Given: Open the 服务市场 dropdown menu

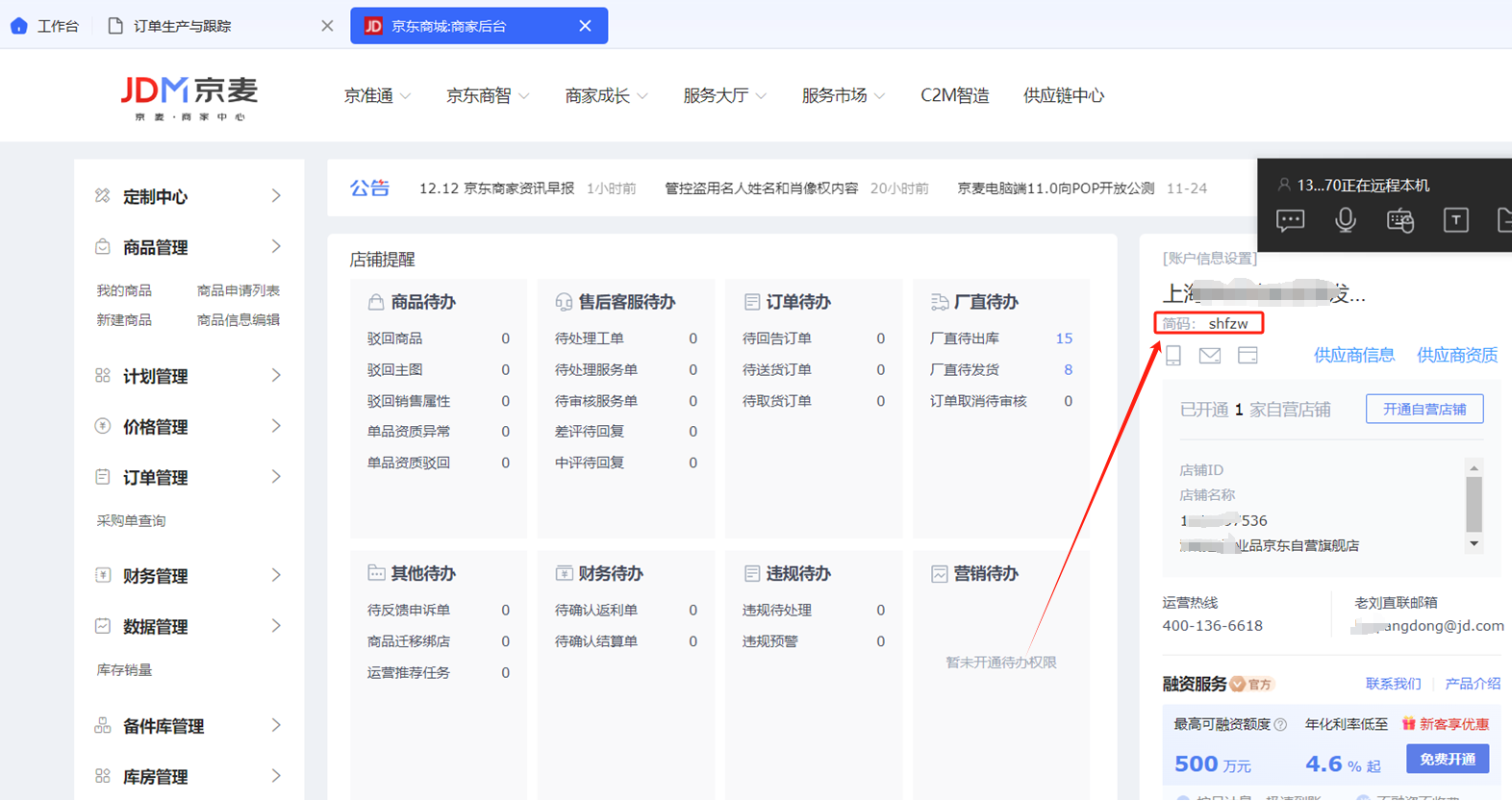Looking at the screenshot, I should pyautogui.click(x=843, y=95).
